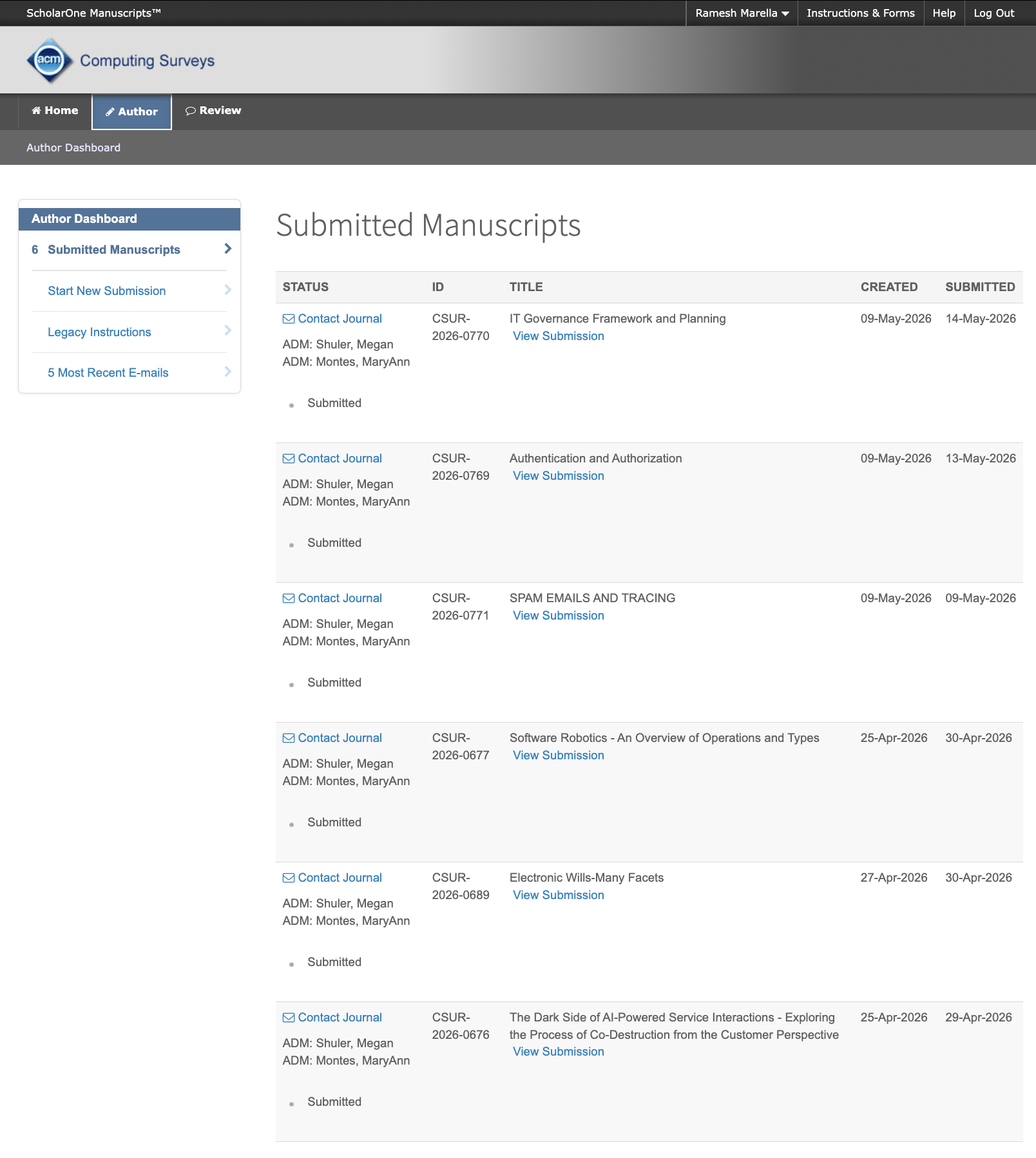Open 5 Most Recent E-mails link
1036x1158 pixels.
[x=108, y=373]
